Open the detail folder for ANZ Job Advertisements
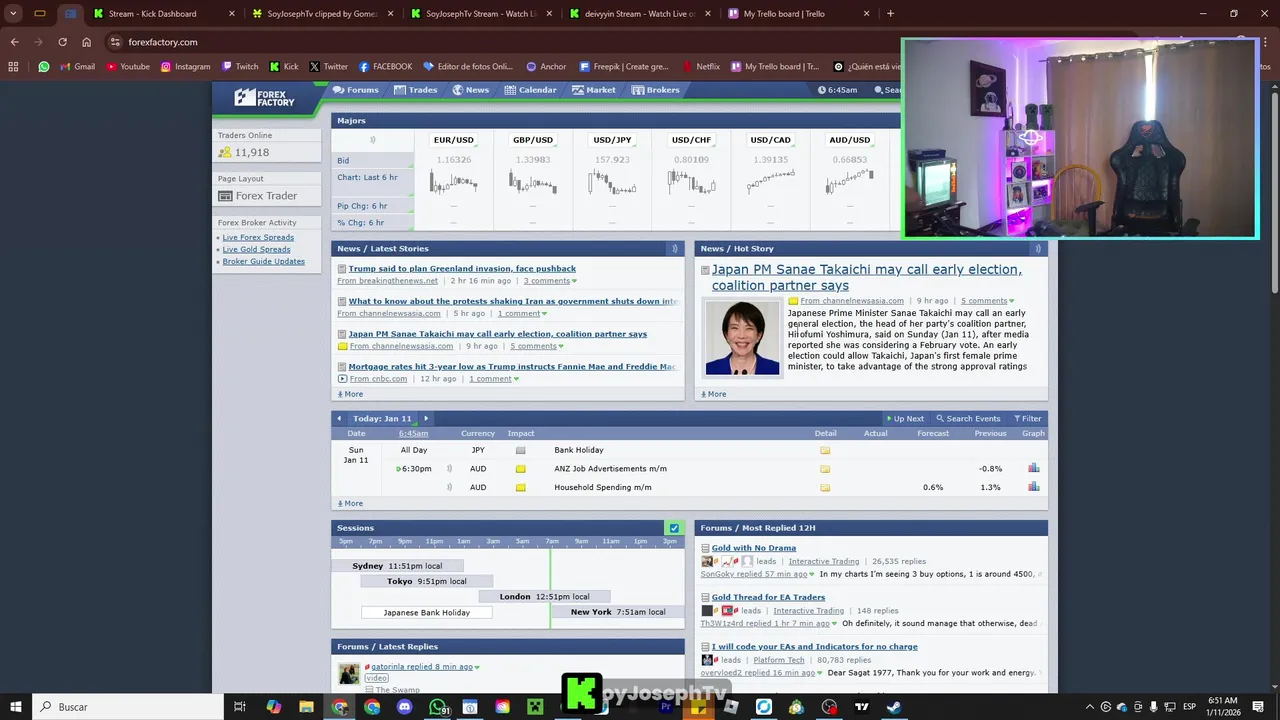The image size is (1280, 720). pyautogui.click(x=825, y=469)
